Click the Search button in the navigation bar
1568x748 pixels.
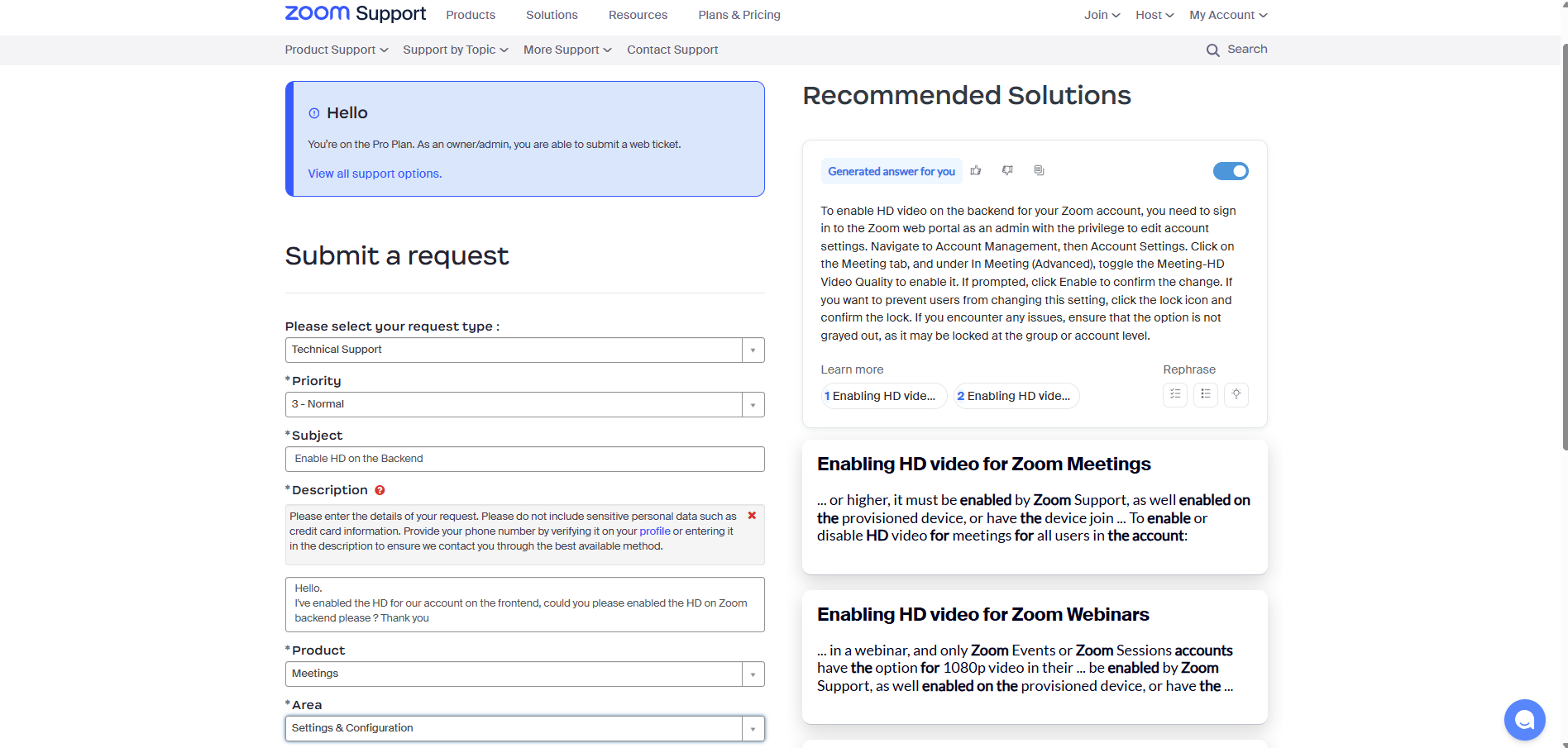1236,50
